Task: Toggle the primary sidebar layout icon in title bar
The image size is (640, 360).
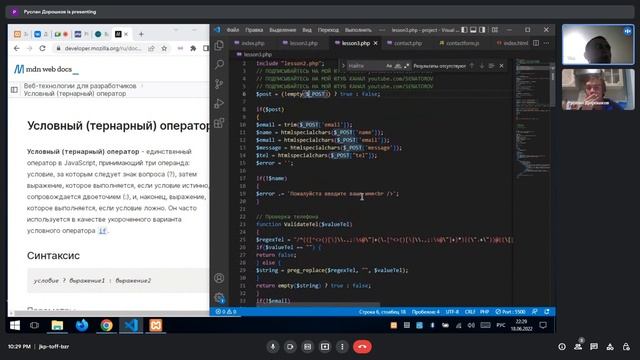Action: click(x=464, y=30)
